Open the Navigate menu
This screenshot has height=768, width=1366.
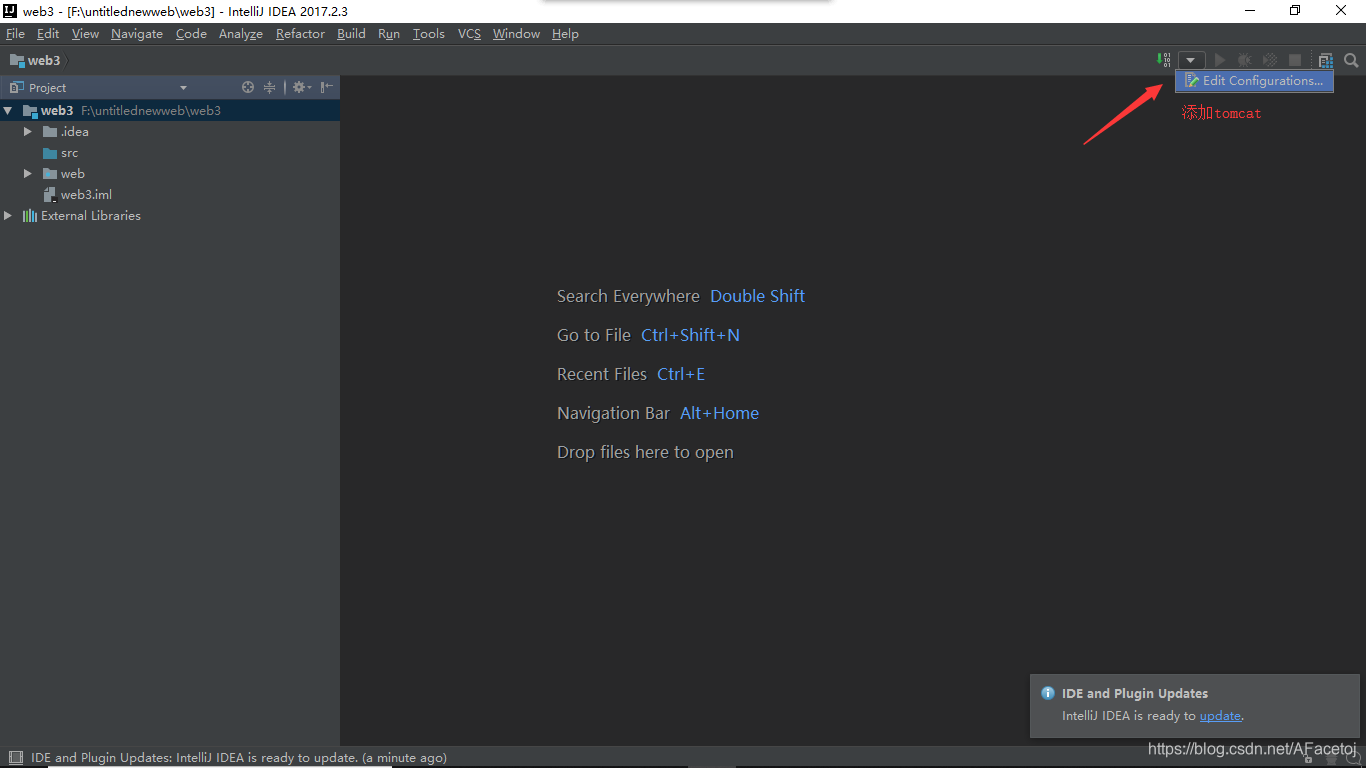click(x=137, y=34)
